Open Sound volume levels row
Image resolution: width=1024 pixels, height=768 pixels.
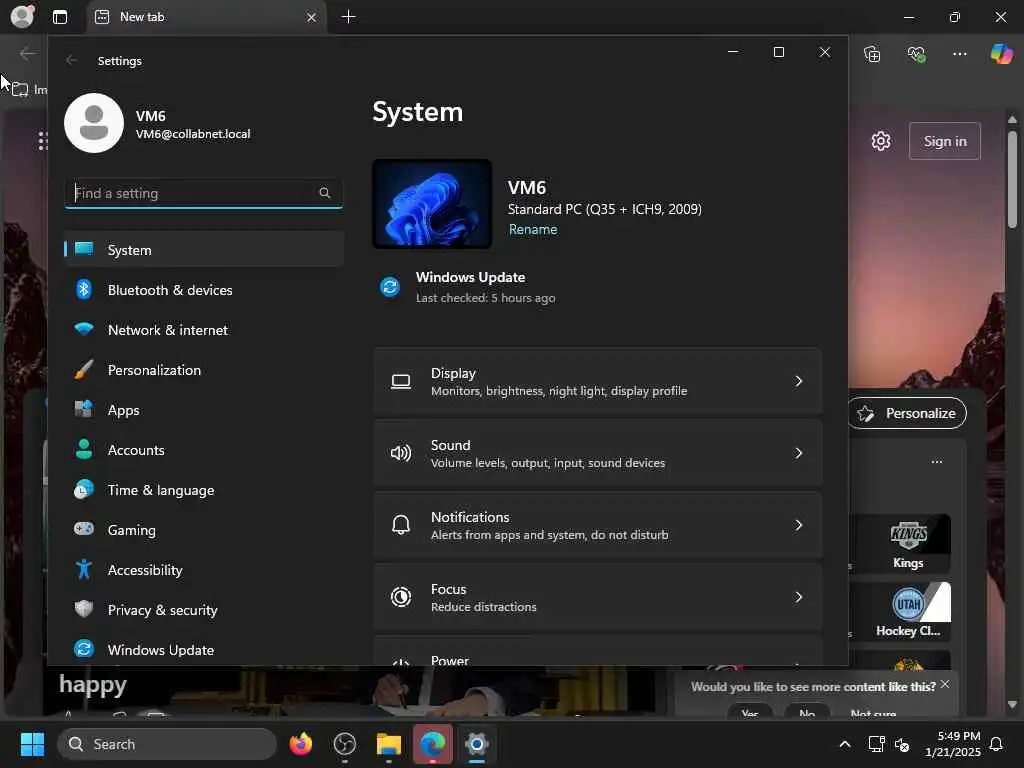pyautogui.click(x=598, y=453)
